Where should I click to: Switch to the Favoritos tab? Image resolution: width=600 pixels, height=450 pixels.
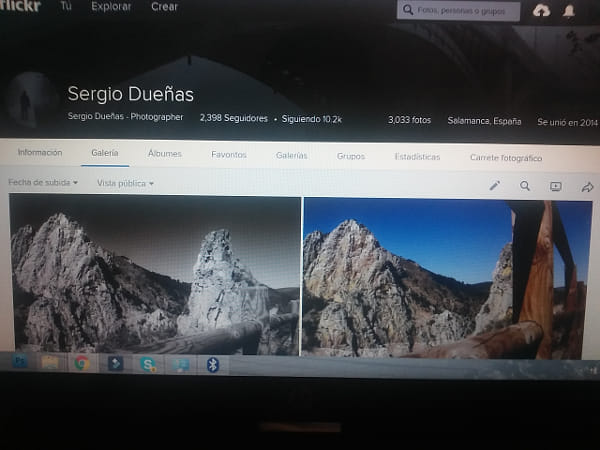coord(229,155)
